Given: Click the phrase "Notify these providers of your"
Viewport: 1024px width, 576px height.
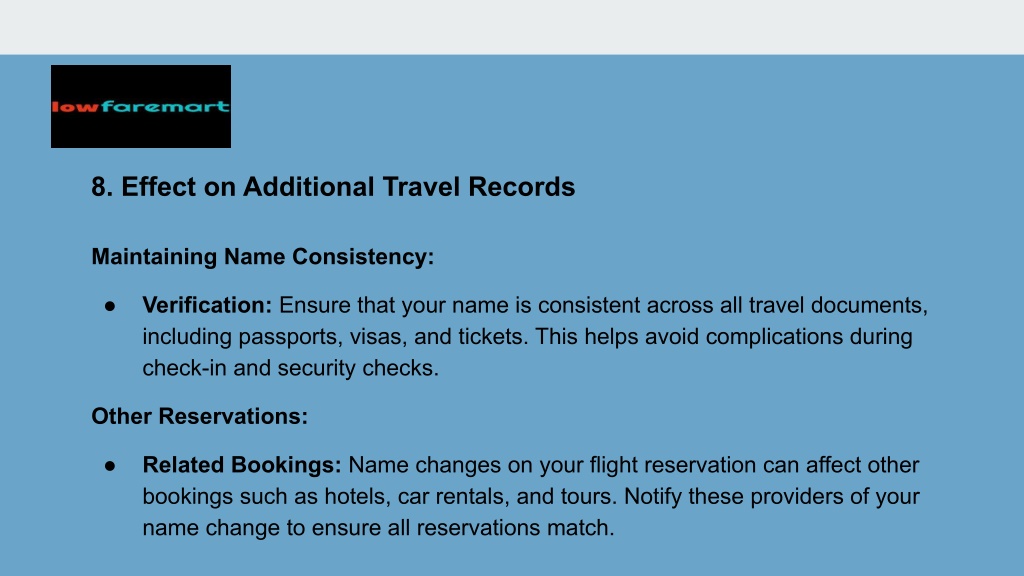Looking at the screenshot, I should point(771,496).
